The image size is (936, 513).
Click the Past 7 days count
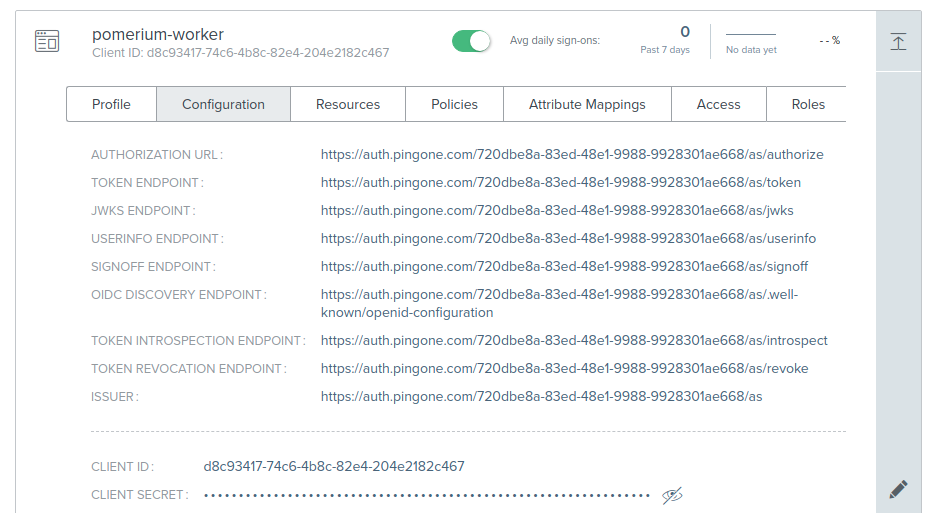click(685, 32)
